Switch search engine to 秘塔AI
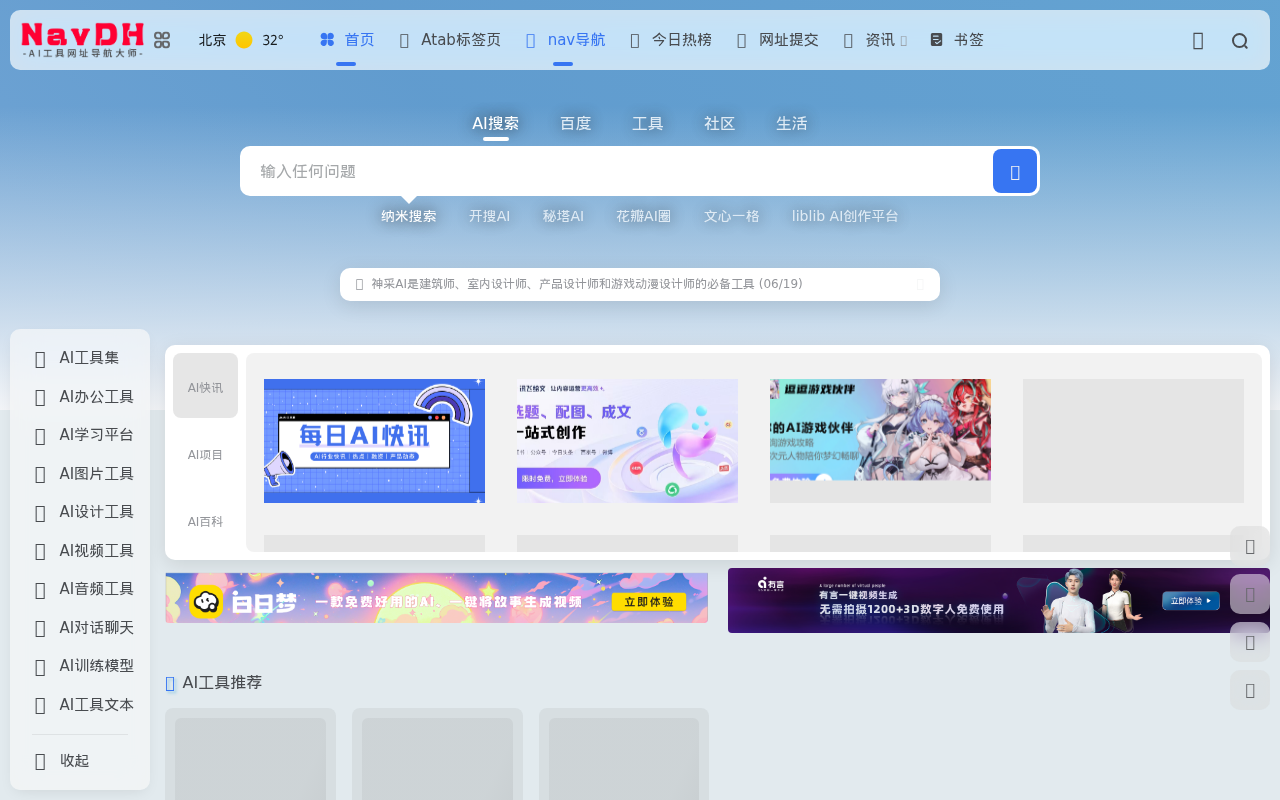Screen dimensions: 1280x800 tap(563, 215)
